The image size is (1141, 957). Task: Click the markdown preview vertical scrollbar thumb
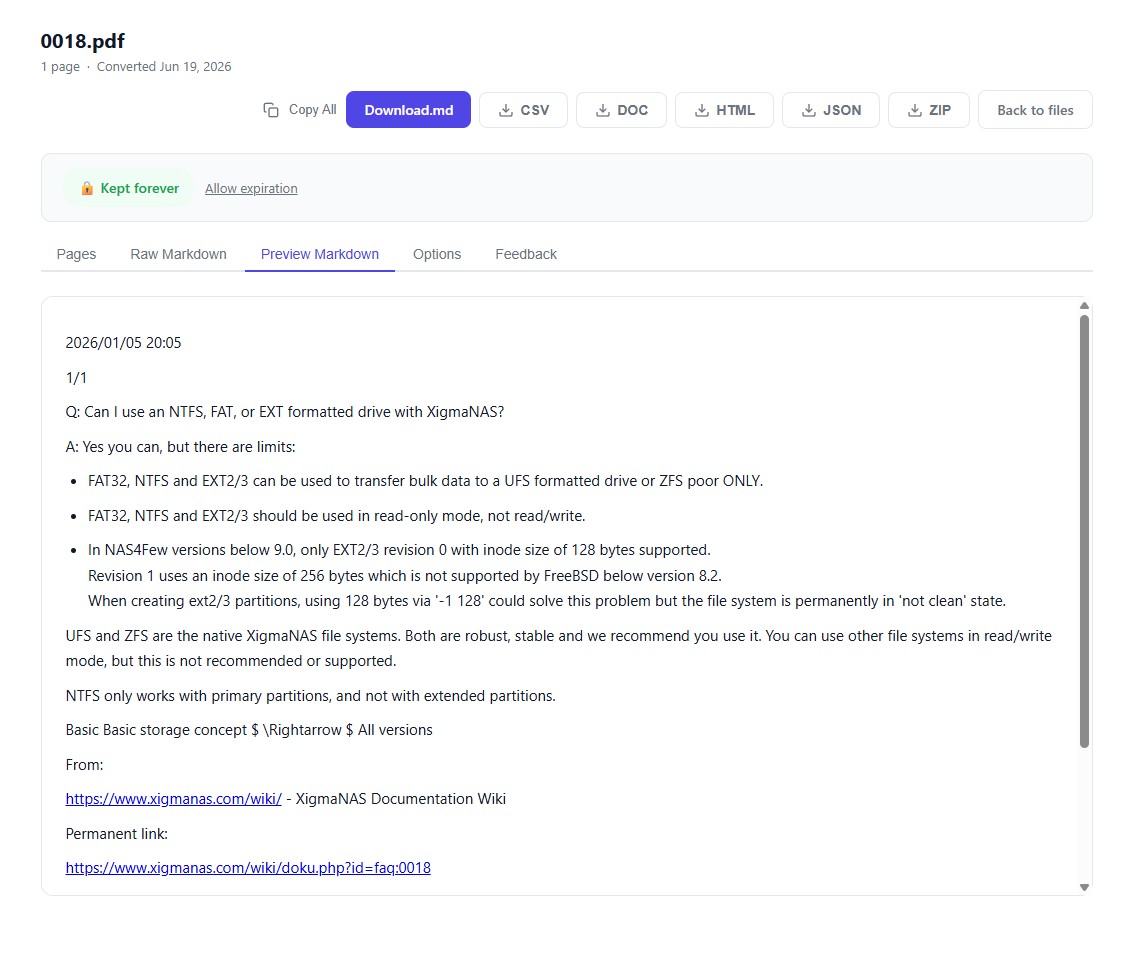click(x=1084, y=531)
